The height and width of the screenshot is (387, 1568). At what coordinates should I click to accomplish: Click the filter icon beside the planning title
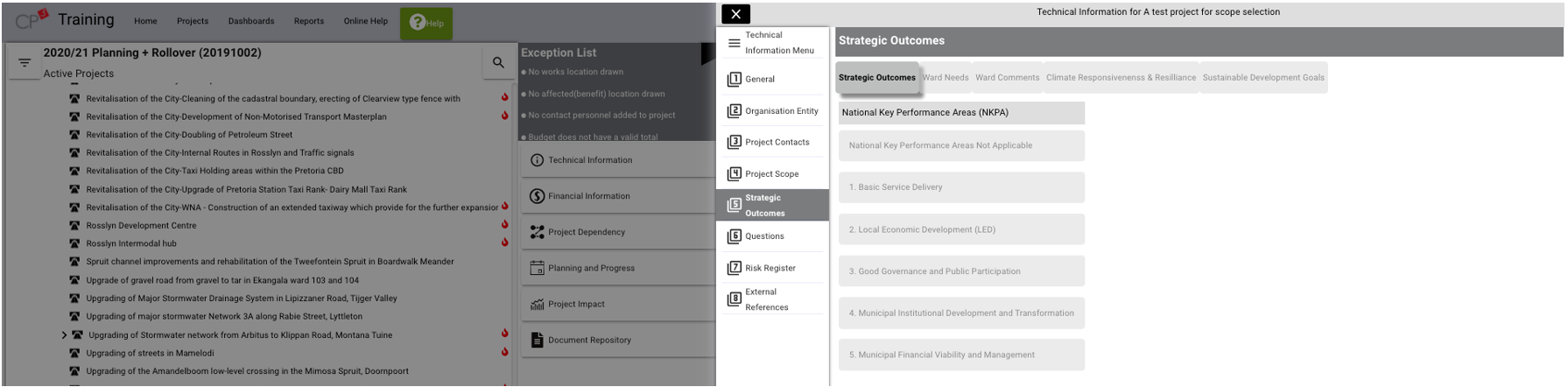click(x=25, y=62)
